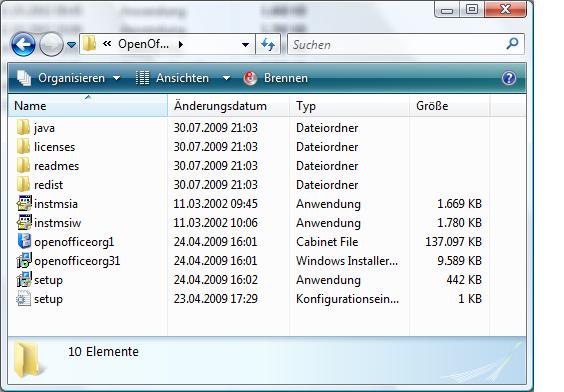Open help with the question mark icon
Image resolution: width=564 pixels, height=392 pixels.
coord(509,78)
